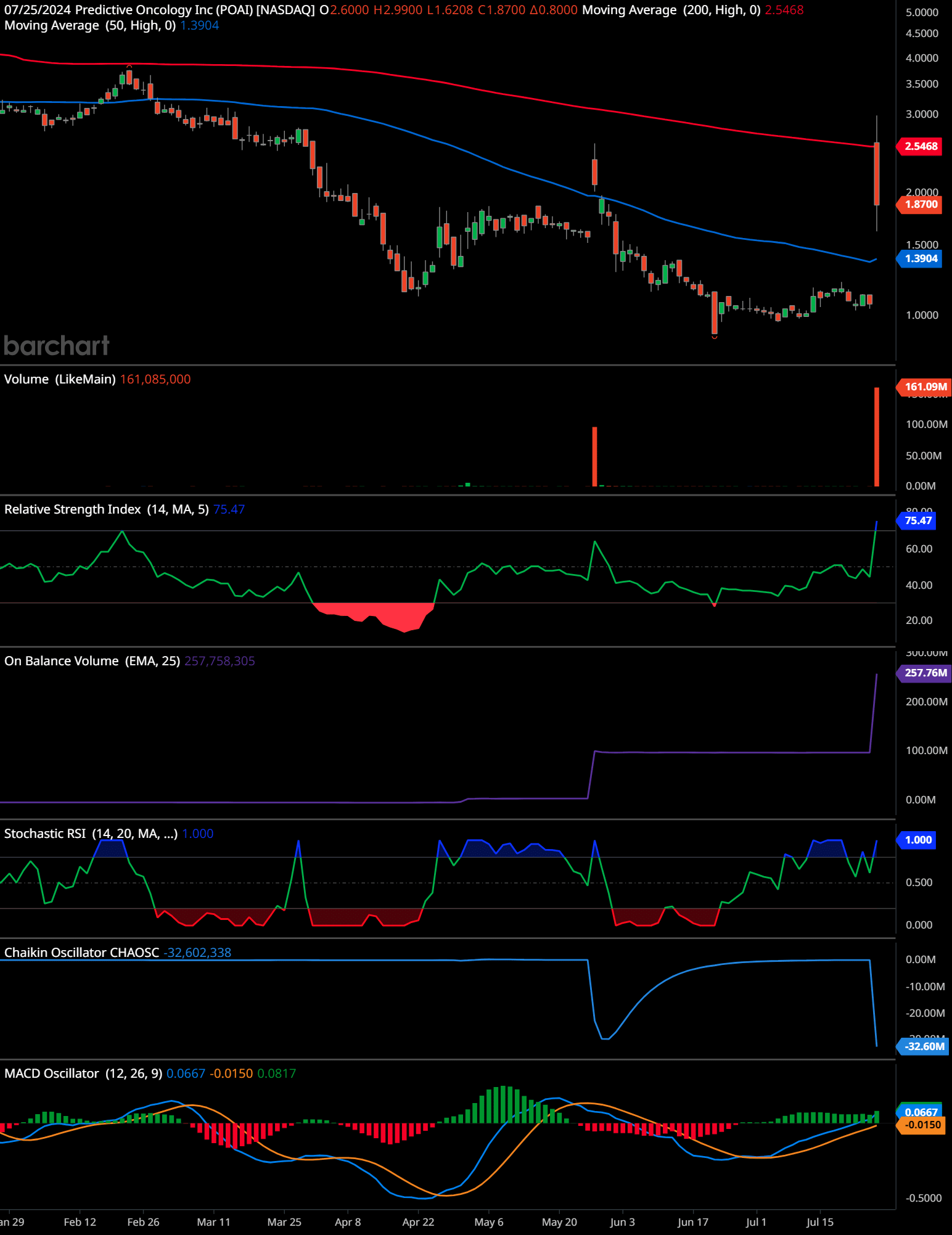Select the orange -0.0150 signal axis tag
952x1235 pixels.
tap(921, 1125)
